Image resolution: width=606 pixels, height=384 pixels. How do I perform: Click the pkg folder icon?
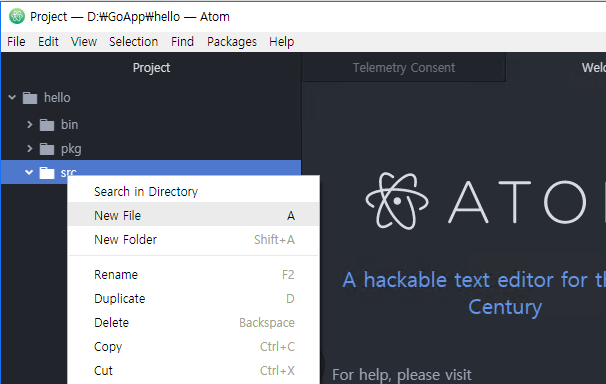[x=47, y=149]
